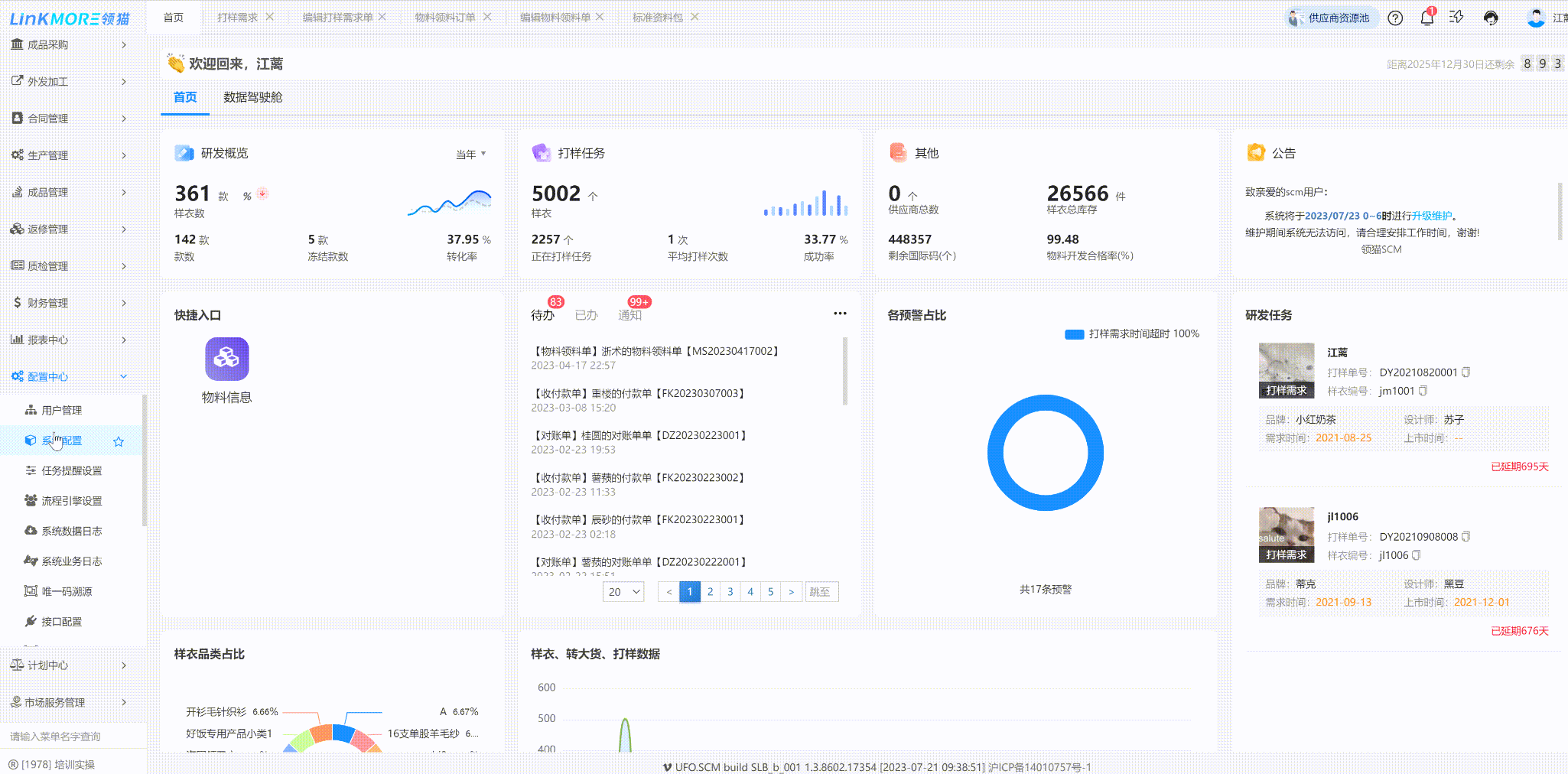Viewport: 1568px width, 774px height.
Task: Go to page 2 of todo list
Action: click(710, 592)
